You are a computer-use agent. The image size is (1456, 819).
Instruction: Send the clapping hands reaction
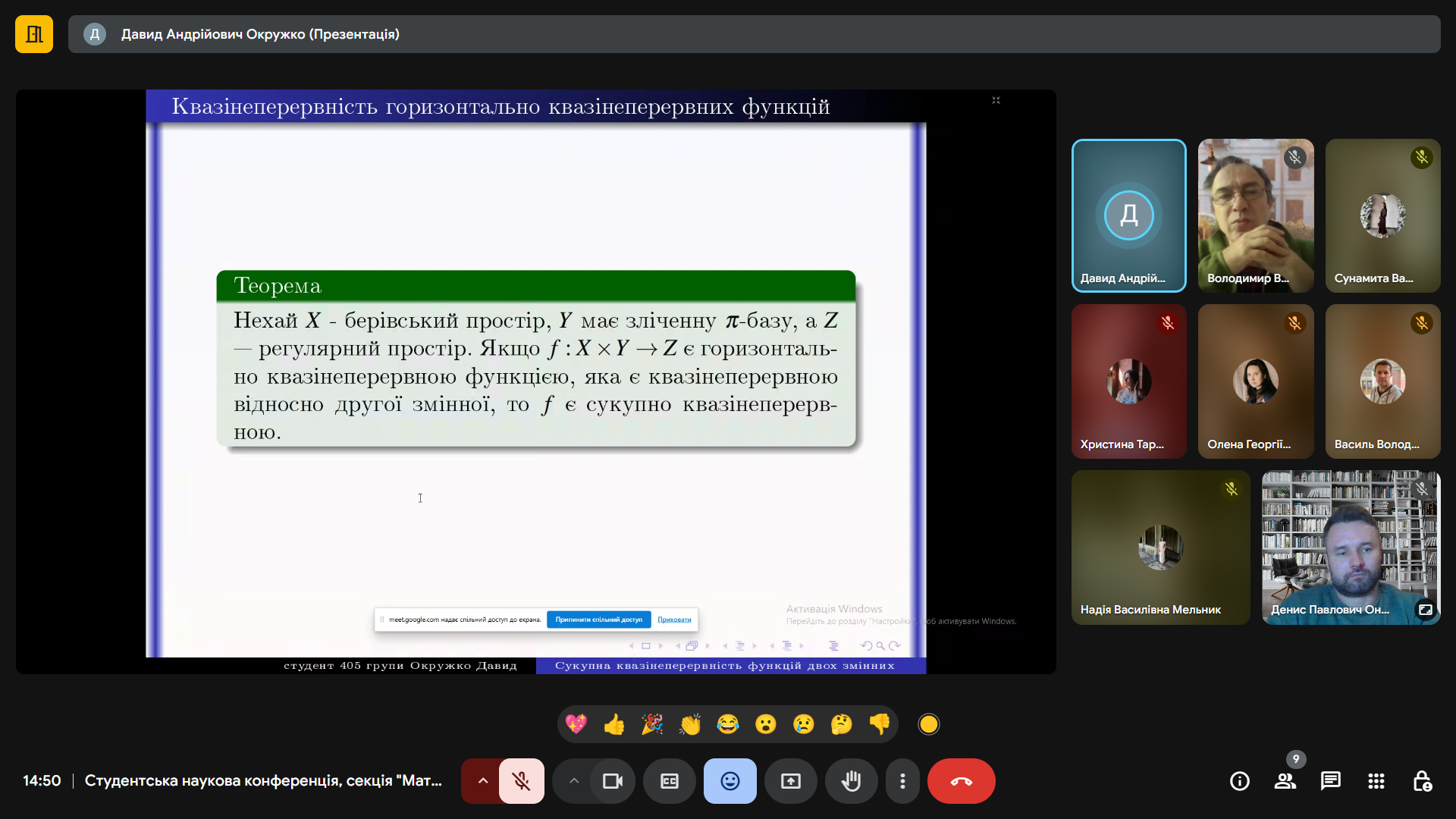pyautogui.click(x=690, y=724)
